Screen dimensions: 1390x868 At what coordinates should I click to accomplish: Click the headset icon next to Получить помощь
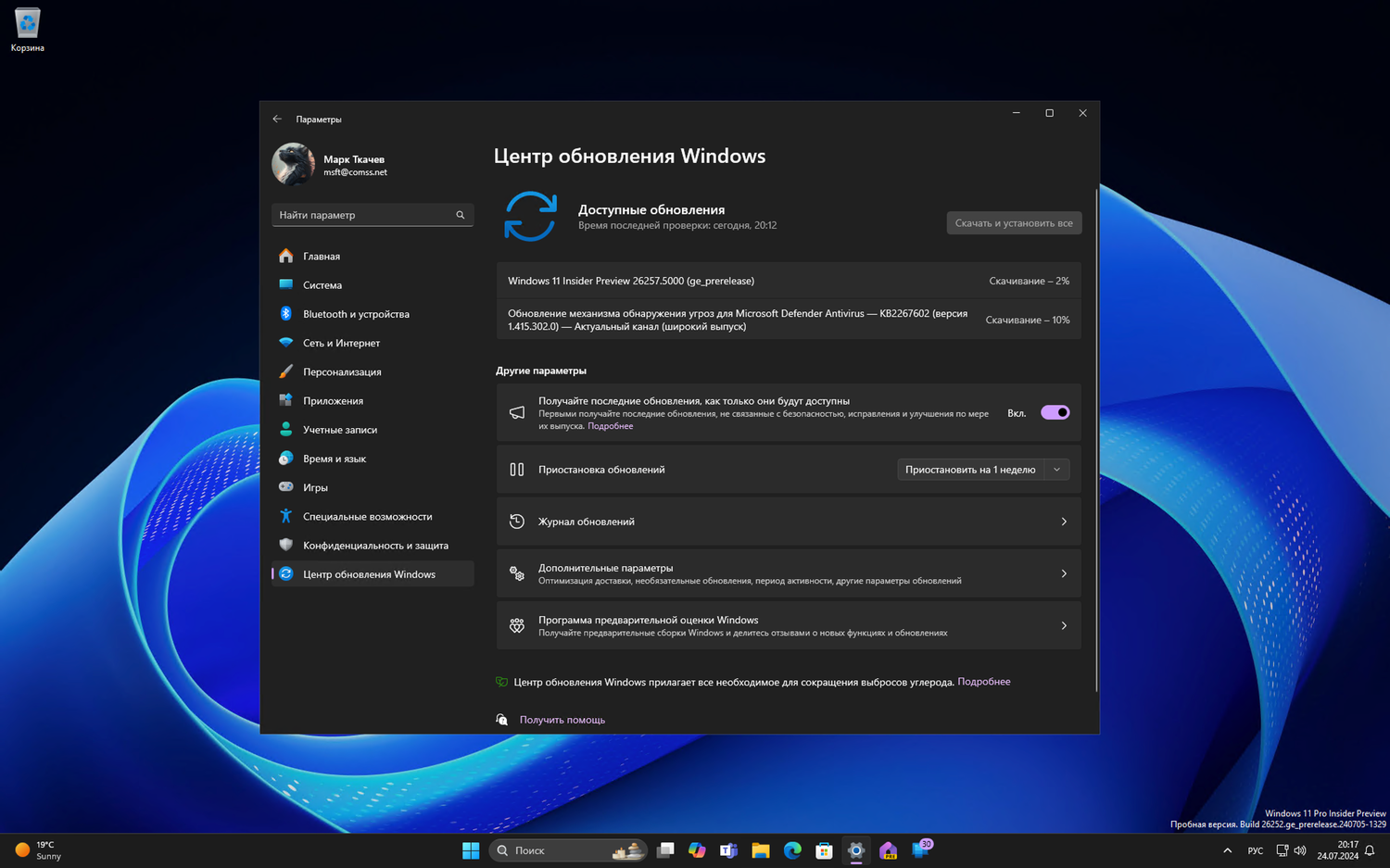coord(501,719)
